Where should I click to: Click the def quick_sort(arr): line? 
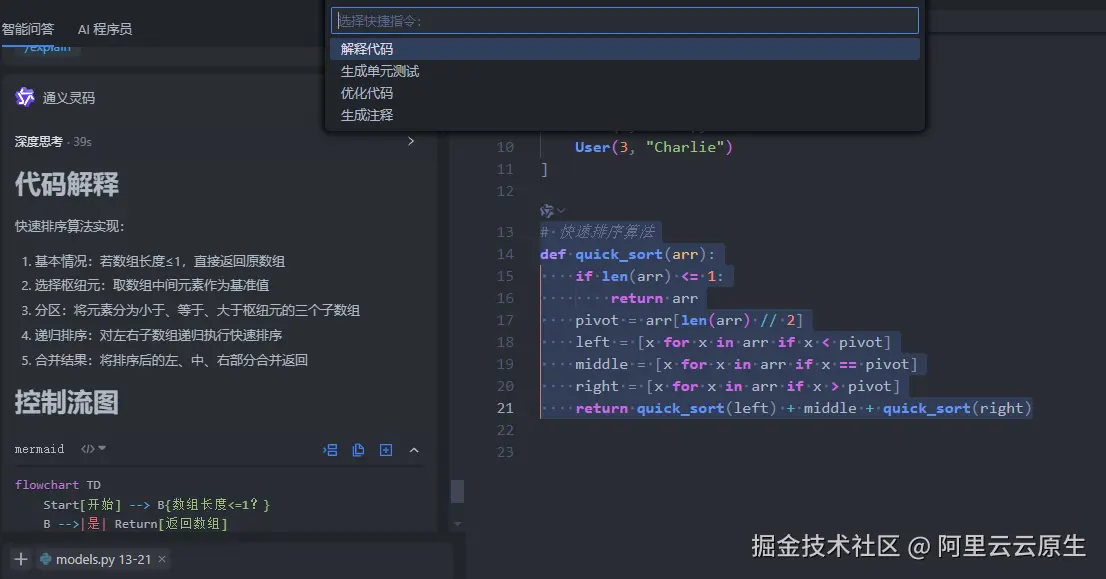point(628,254)
